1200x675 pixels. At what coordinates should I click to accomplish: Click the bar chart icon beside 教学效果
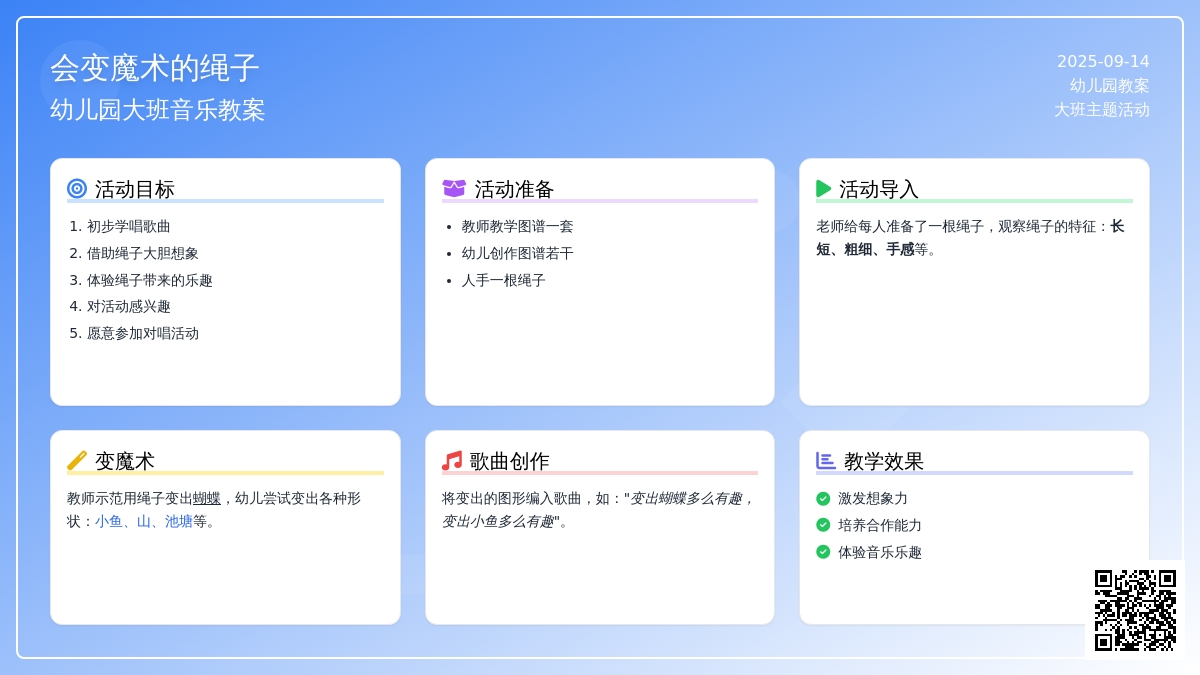pos(826,460)
